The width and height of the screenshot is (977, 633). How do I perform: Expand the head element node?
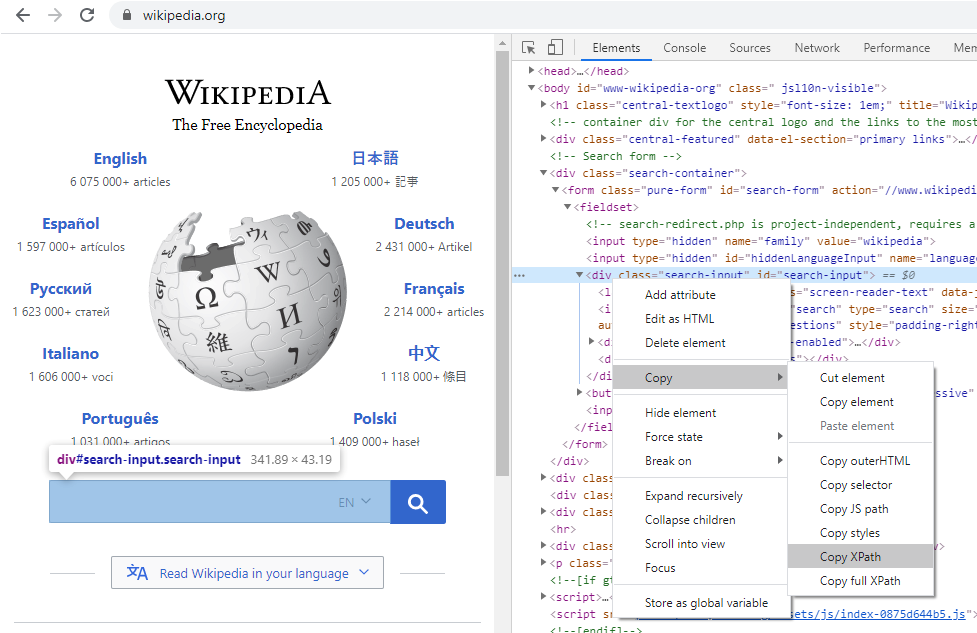pos(532,72)
